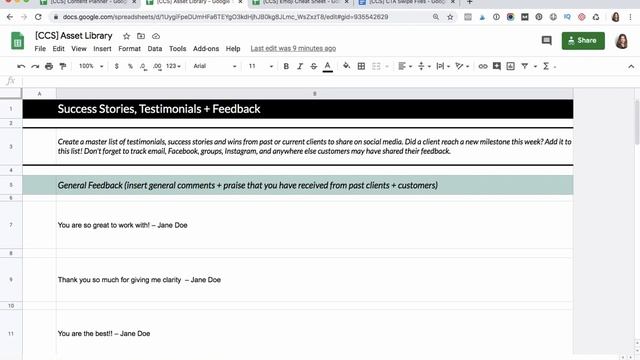
Task: Select row 7 header
Action: pos(11,225)
